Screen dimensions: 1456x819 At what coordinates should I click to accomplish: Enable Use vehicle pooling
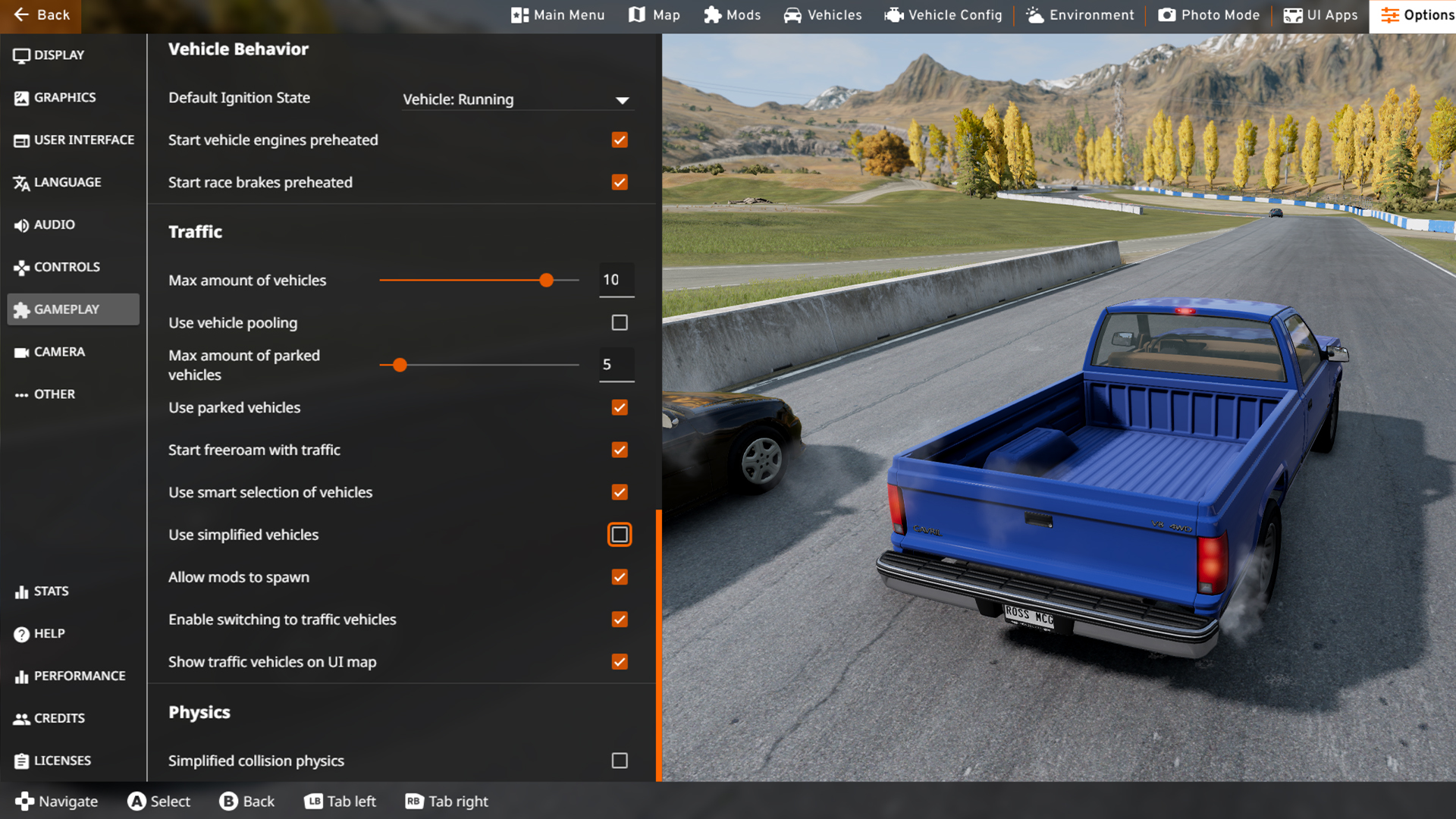coord(619,322)
